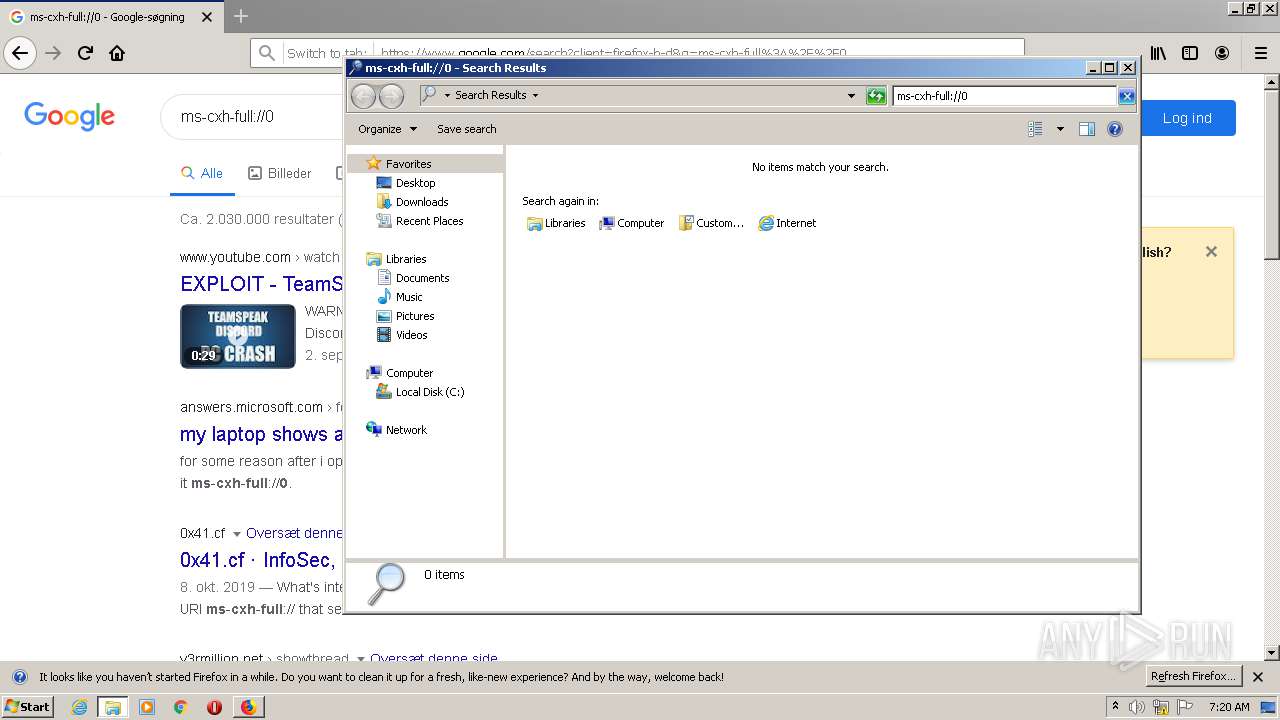Search again in Libraries
Image resolution: width=1280 pixels, height=720 pixels.
556,223
